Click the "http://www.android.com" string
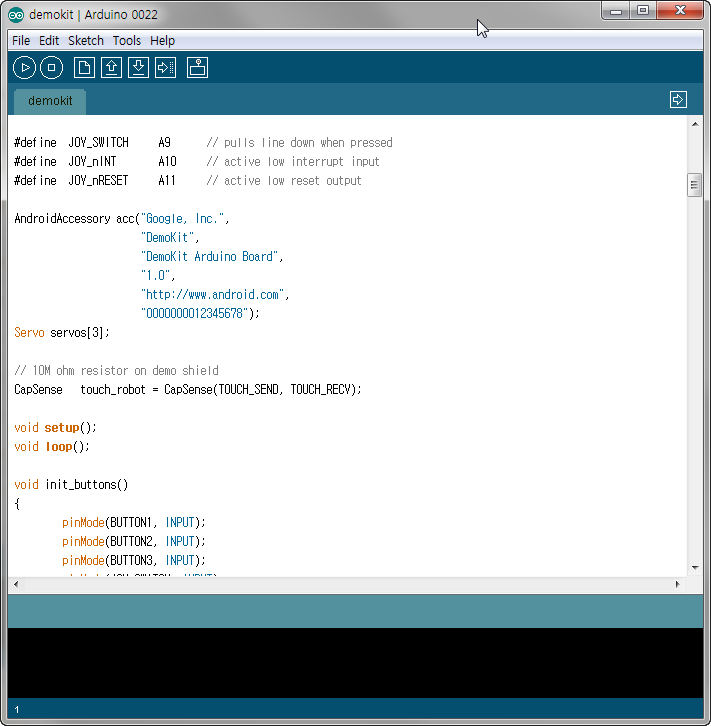 coord(212,294)
